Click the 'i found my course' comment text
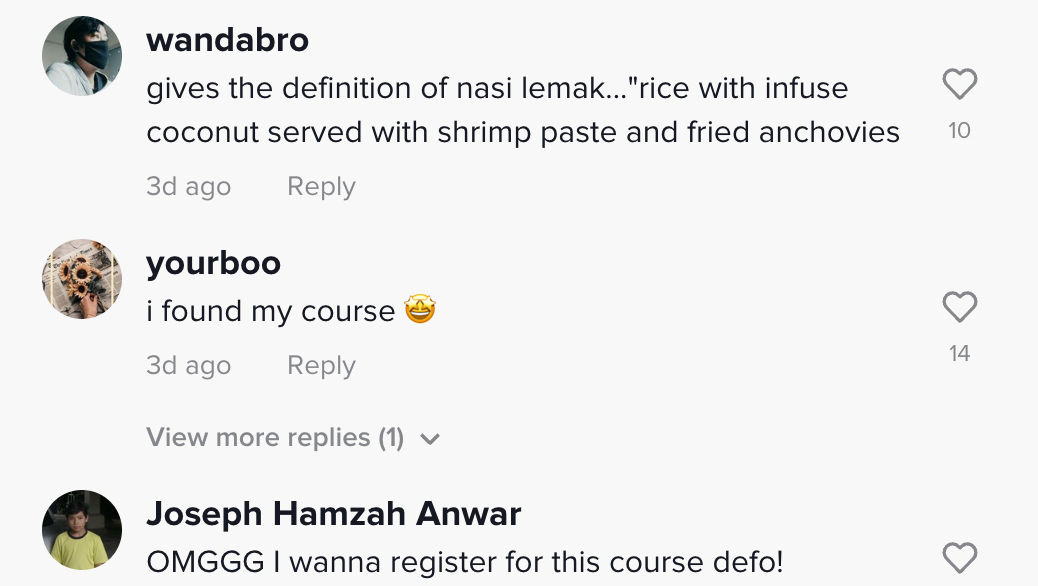The width and height of the screenshot is (1038, 586). tap(271, 312)
